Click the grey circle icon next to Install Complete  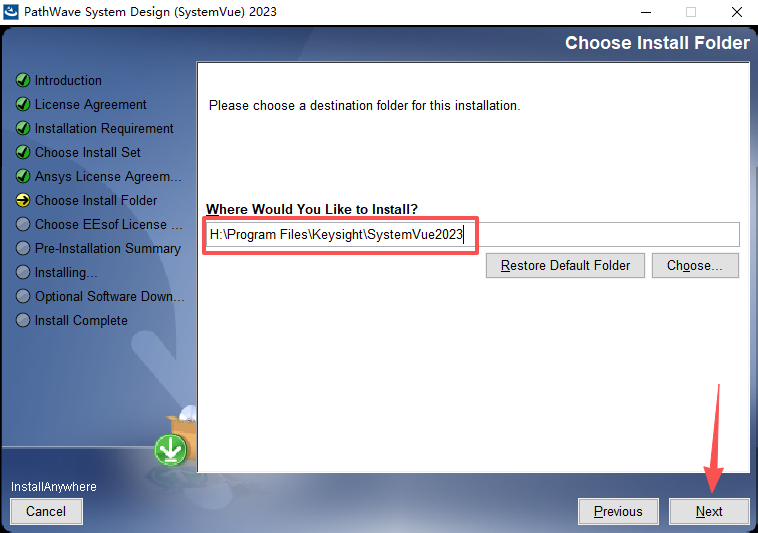(23, 320)
